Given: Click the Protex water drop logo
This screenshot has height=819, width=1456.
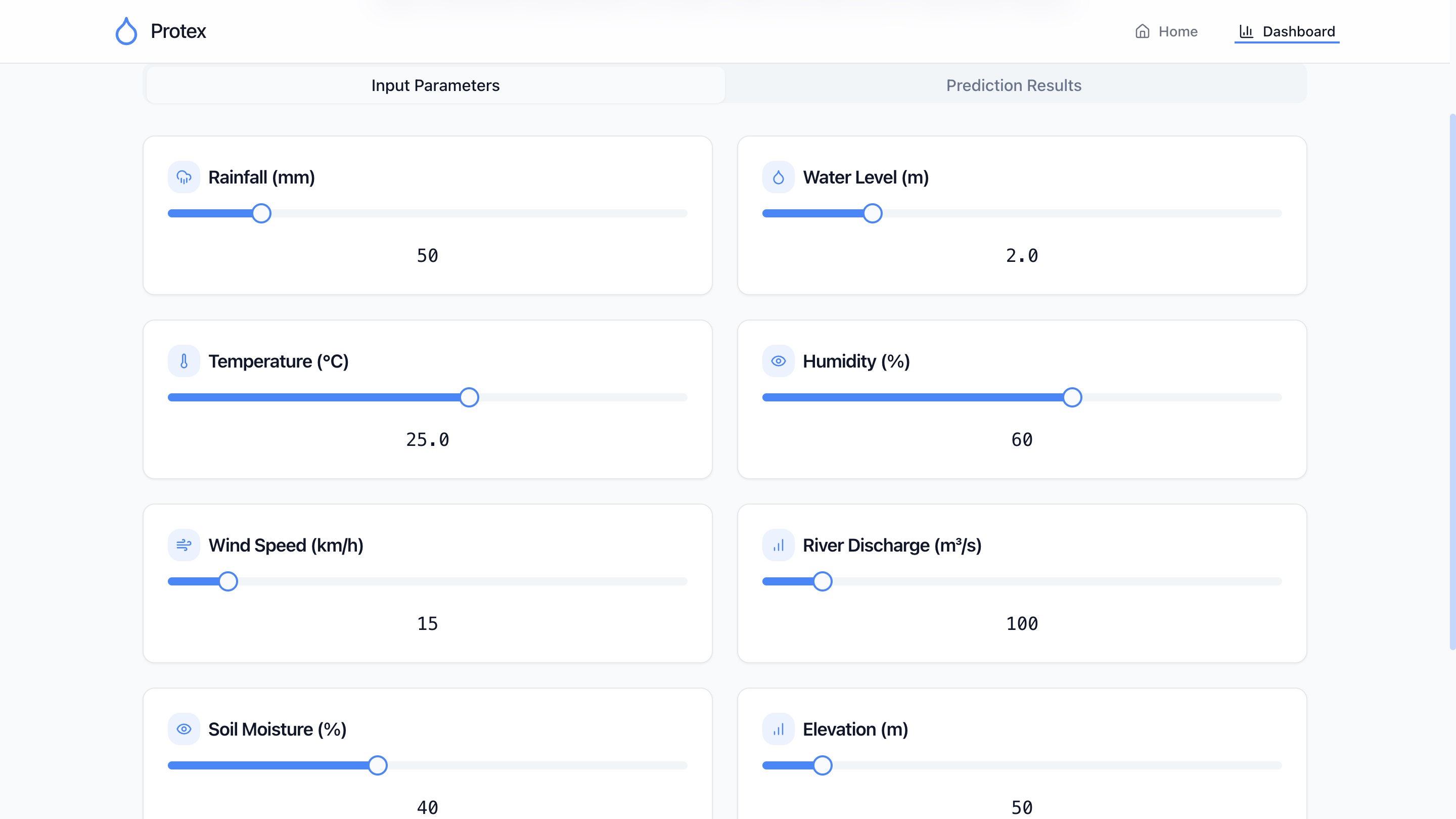Looking at the screenshot, I should tap(126, 31).
